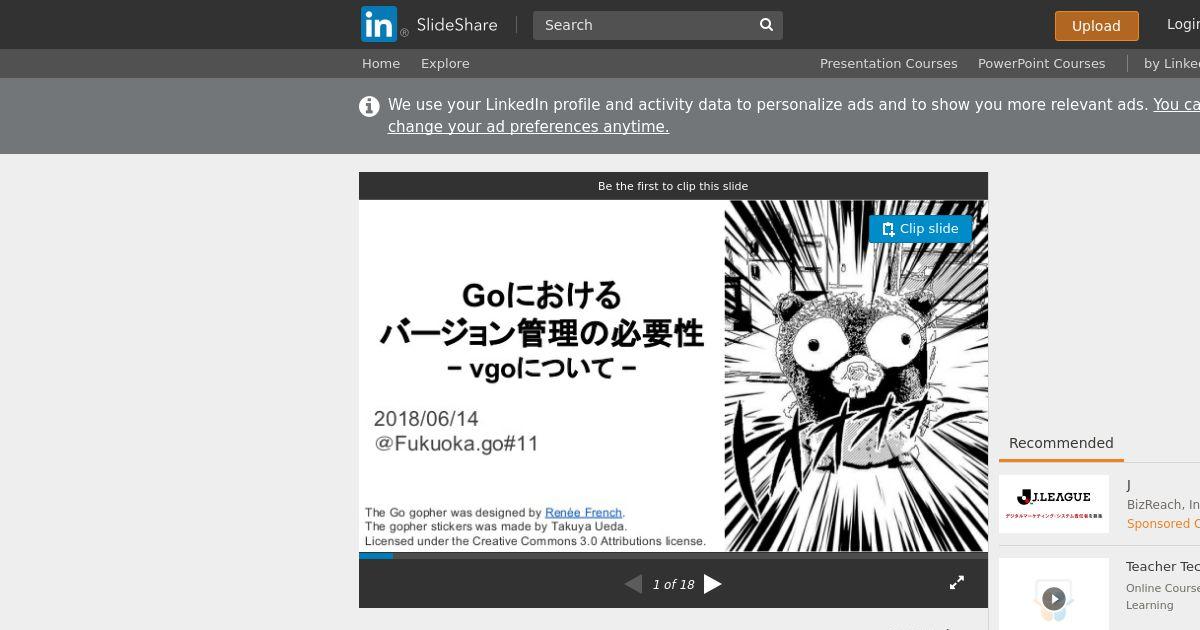
Task: Click the search magnifier icon
Action: click(x=767, y=25)
